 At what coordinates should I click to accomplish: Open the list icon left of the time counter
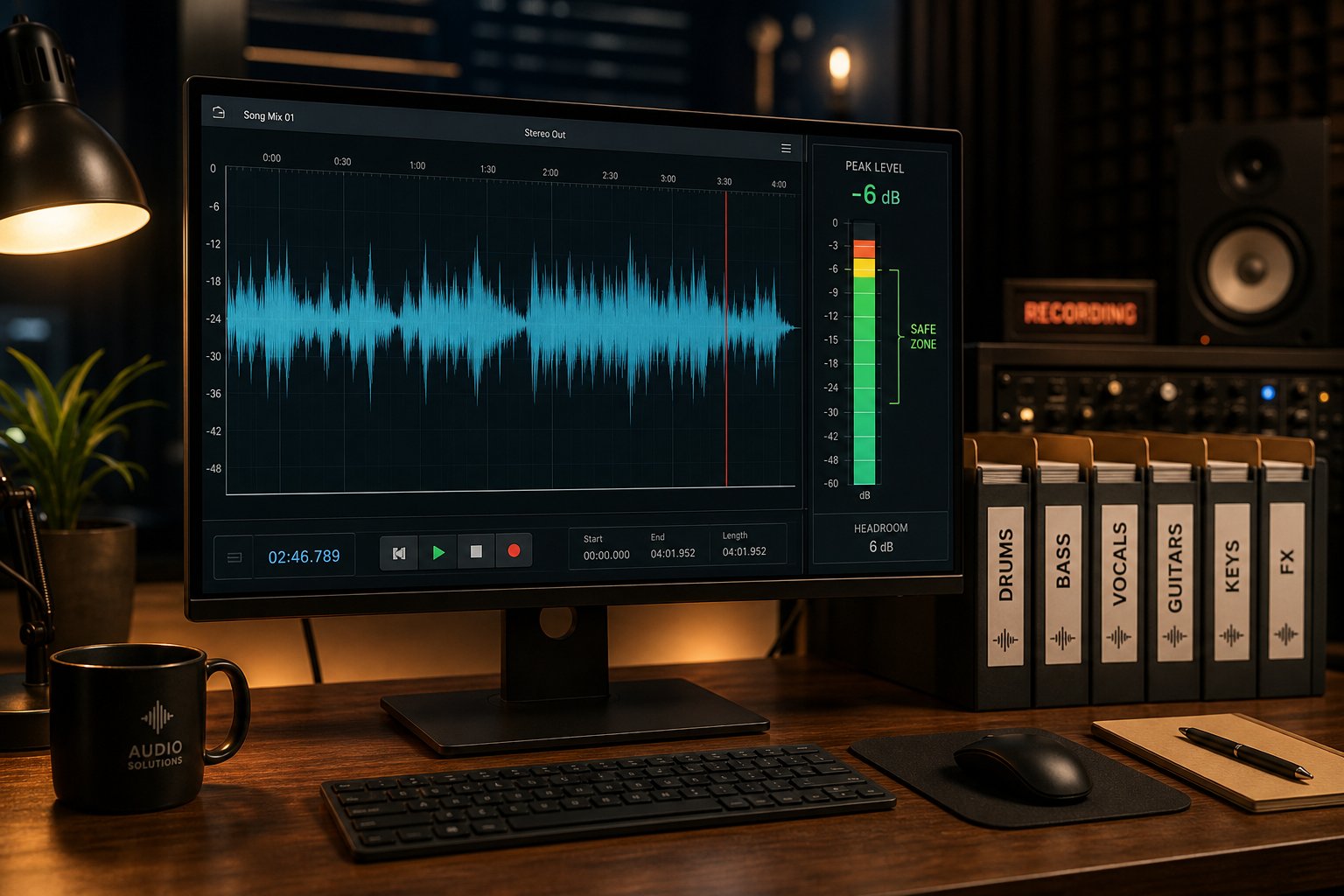pyautogui.click(x=234, y=557)
